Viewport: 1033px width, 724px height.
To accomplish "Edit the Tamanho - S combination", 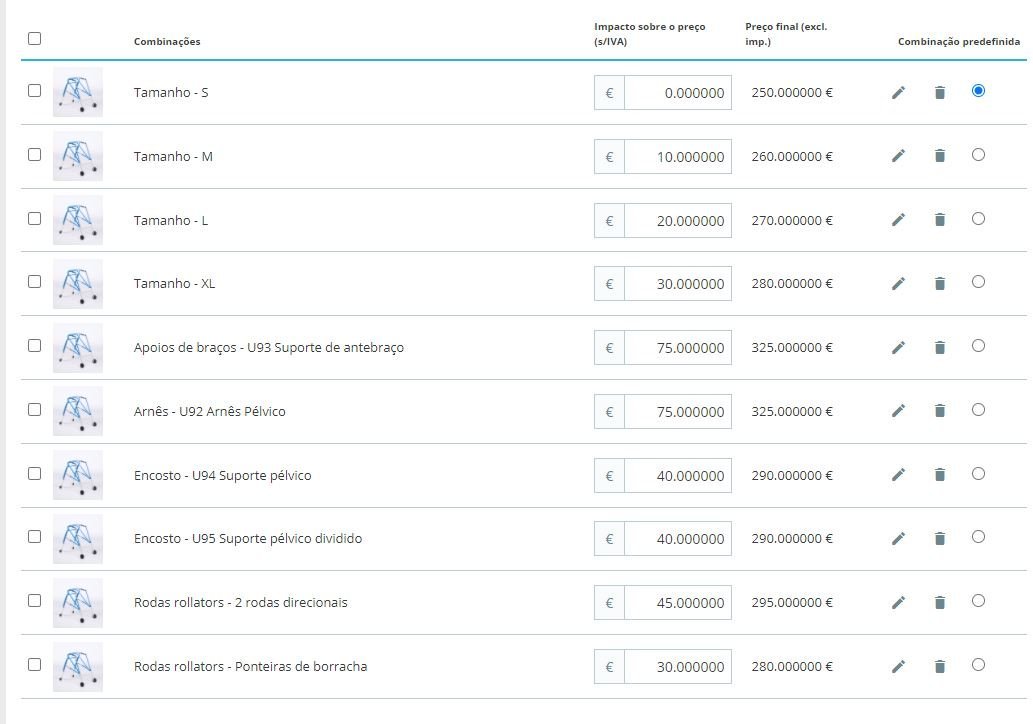I will pos(898,93).
